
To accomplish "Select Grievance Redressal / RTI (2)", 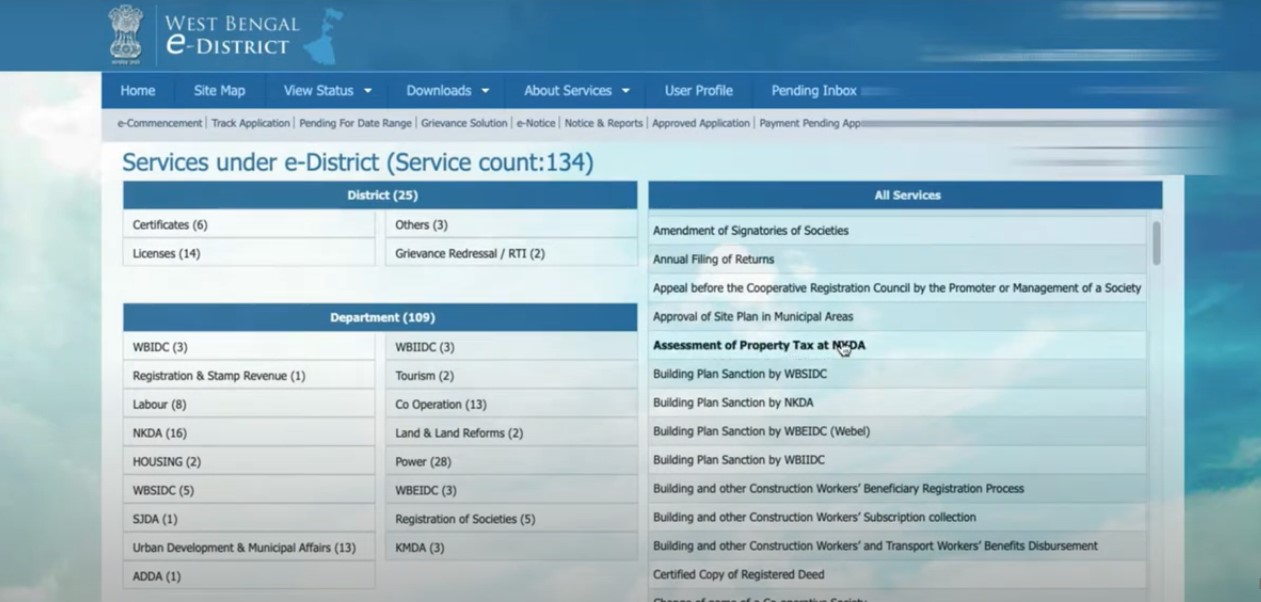I will (x=511, y=254).
